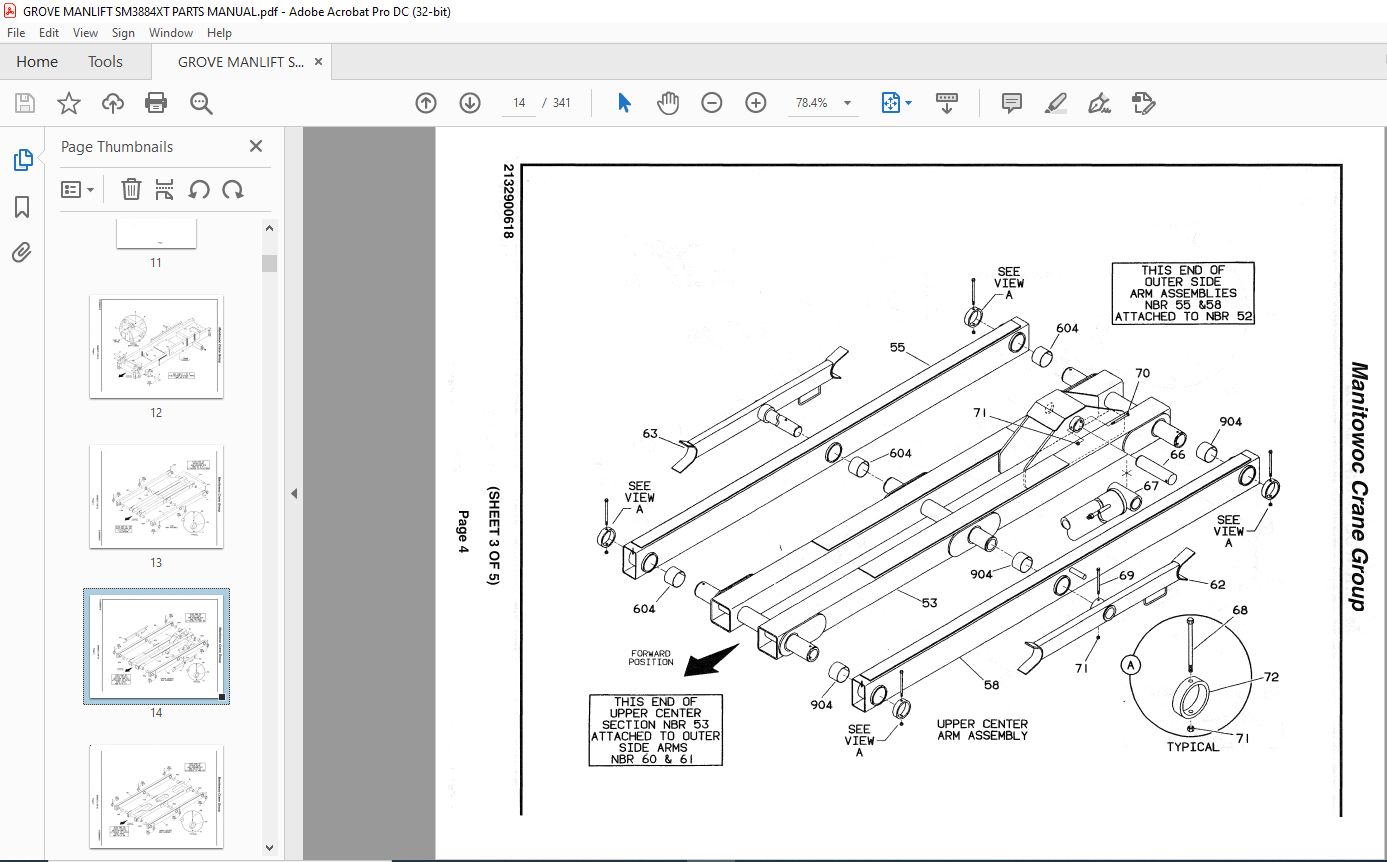Go to previous page arrow
The height and width of the screenshot is (862, 1387).
pos(426,103)
